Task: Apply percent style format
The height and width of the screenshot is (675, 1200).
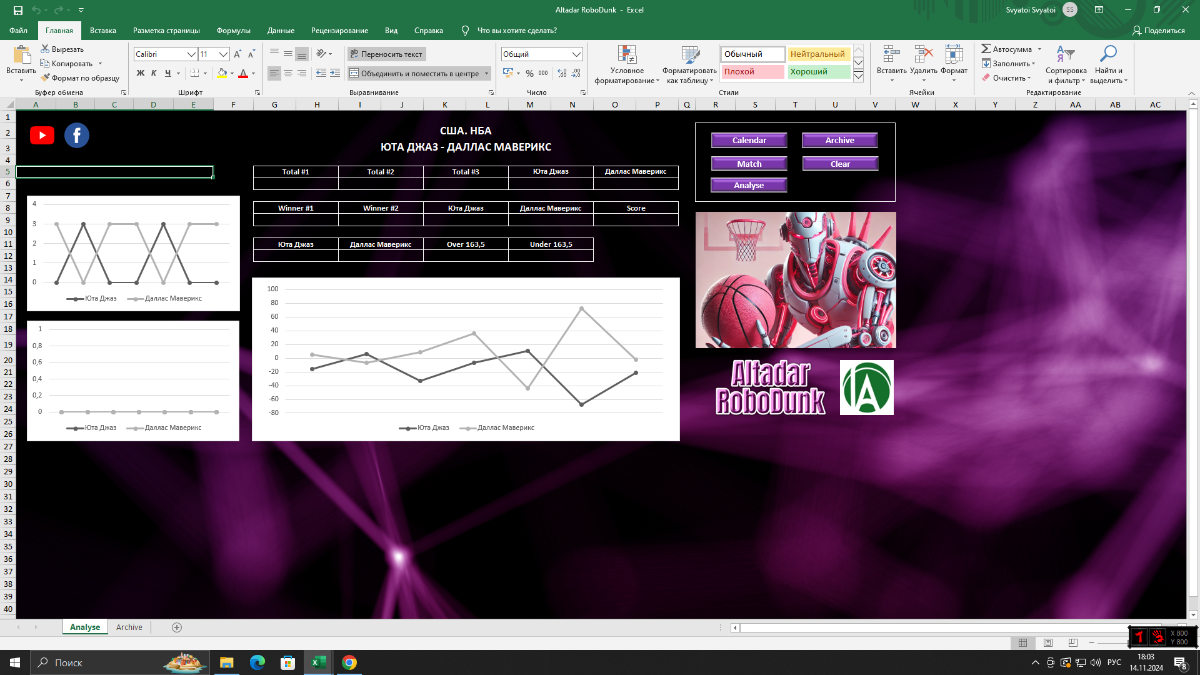Action: [530, 73]
